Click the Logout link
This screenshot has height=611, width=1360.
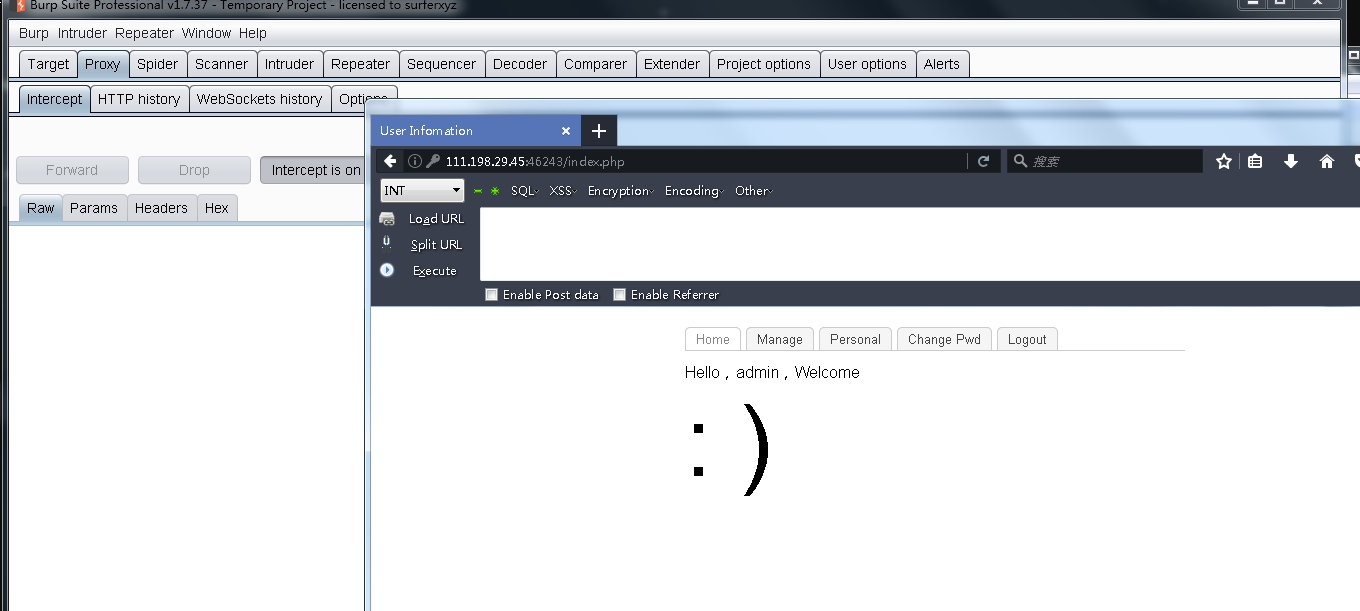point(1027,339)
